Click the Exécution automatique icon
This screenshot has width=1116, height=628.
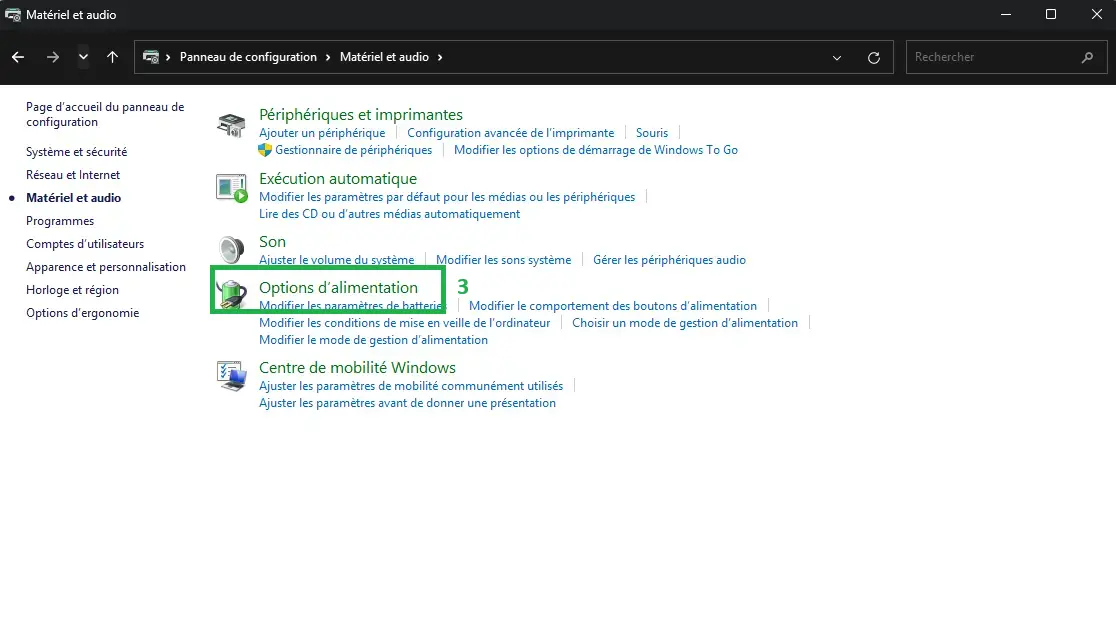(x=231, y=188)
